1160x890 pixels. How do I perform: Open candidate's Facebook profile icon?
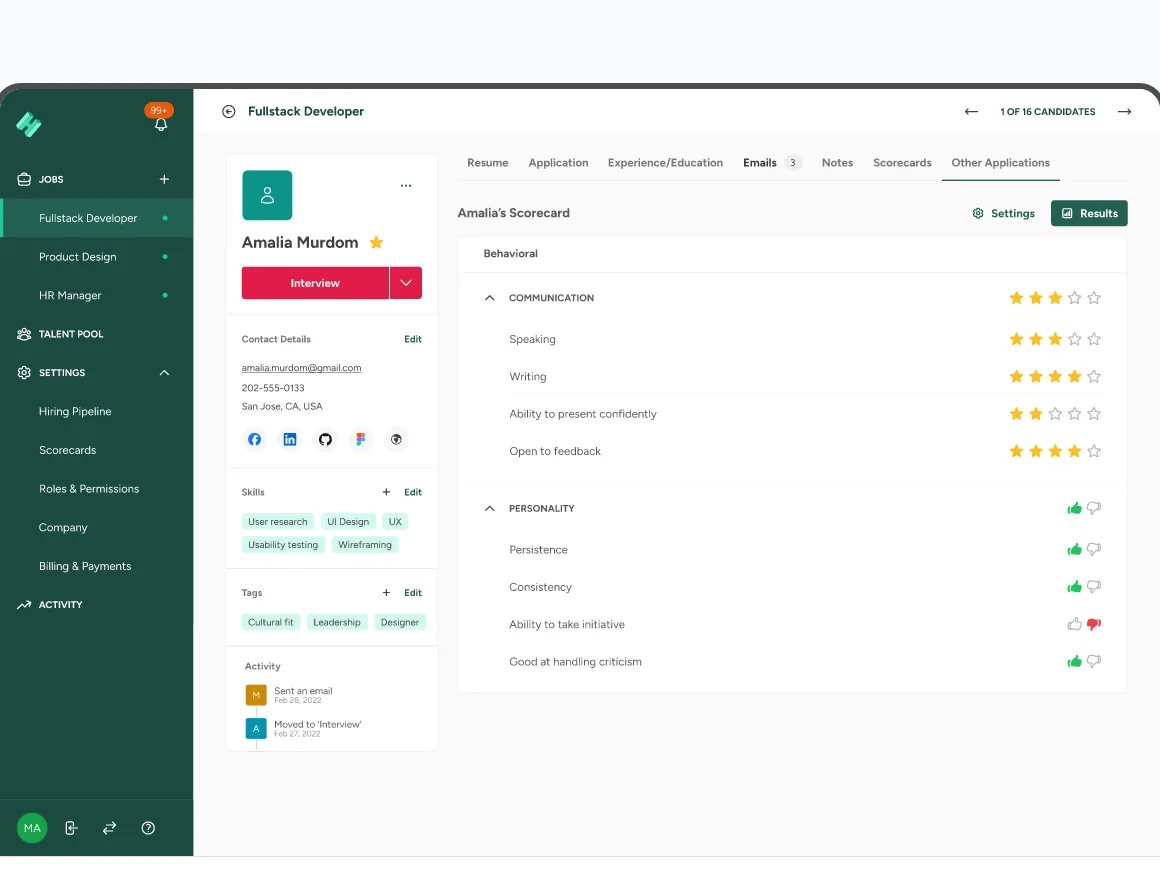pyautogui.click(x=254, y=439)
